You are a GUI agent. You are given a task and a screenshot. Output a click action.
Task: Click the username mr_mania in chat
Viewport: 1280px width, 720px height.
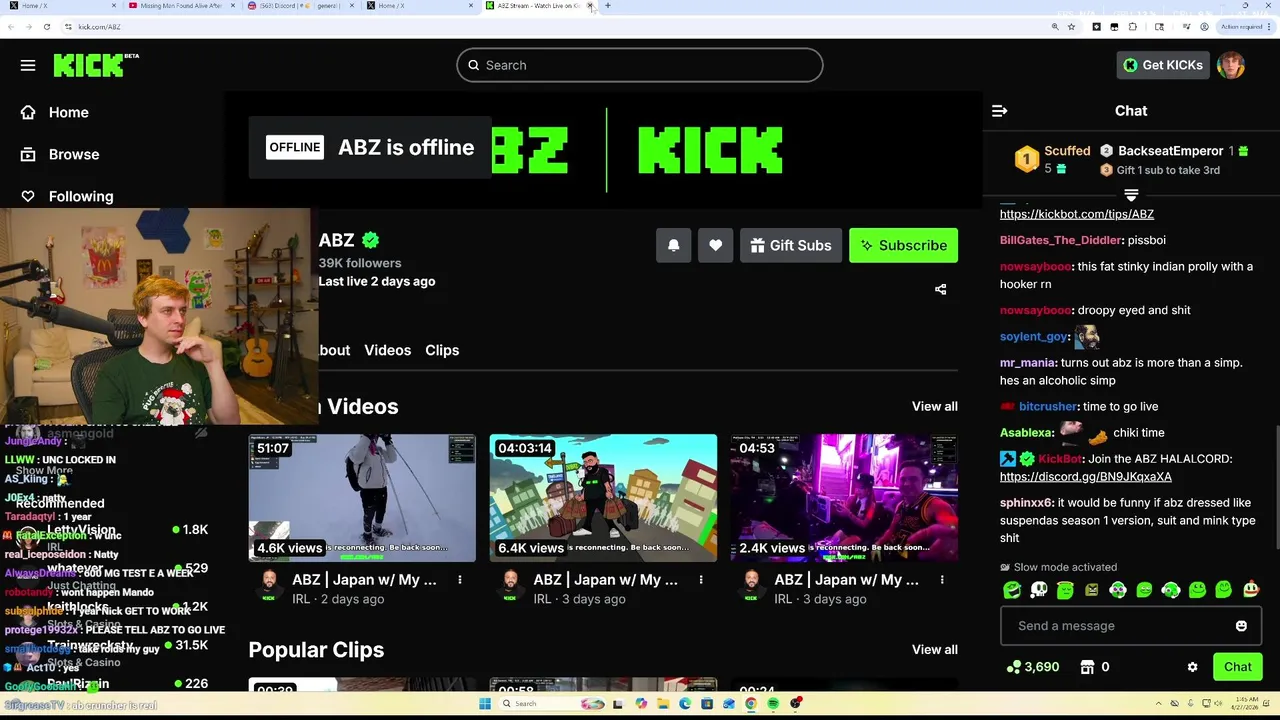click(1027, 363)
